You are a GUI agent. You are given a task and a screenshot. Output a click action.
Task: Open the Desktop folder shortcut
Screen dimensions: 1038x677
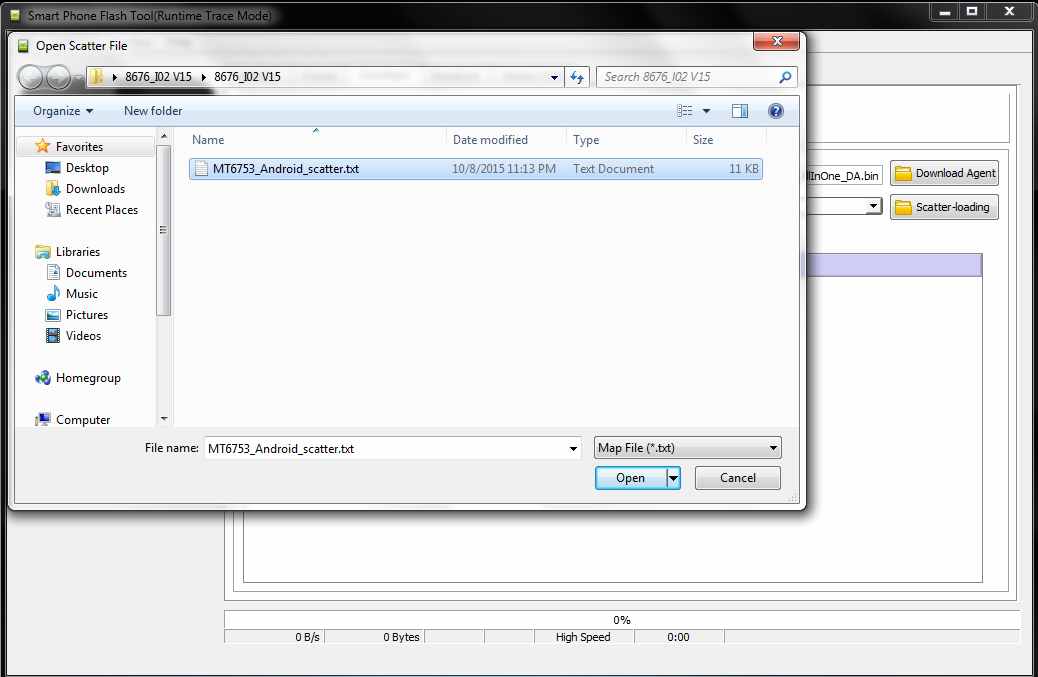[x=87, y=168]
